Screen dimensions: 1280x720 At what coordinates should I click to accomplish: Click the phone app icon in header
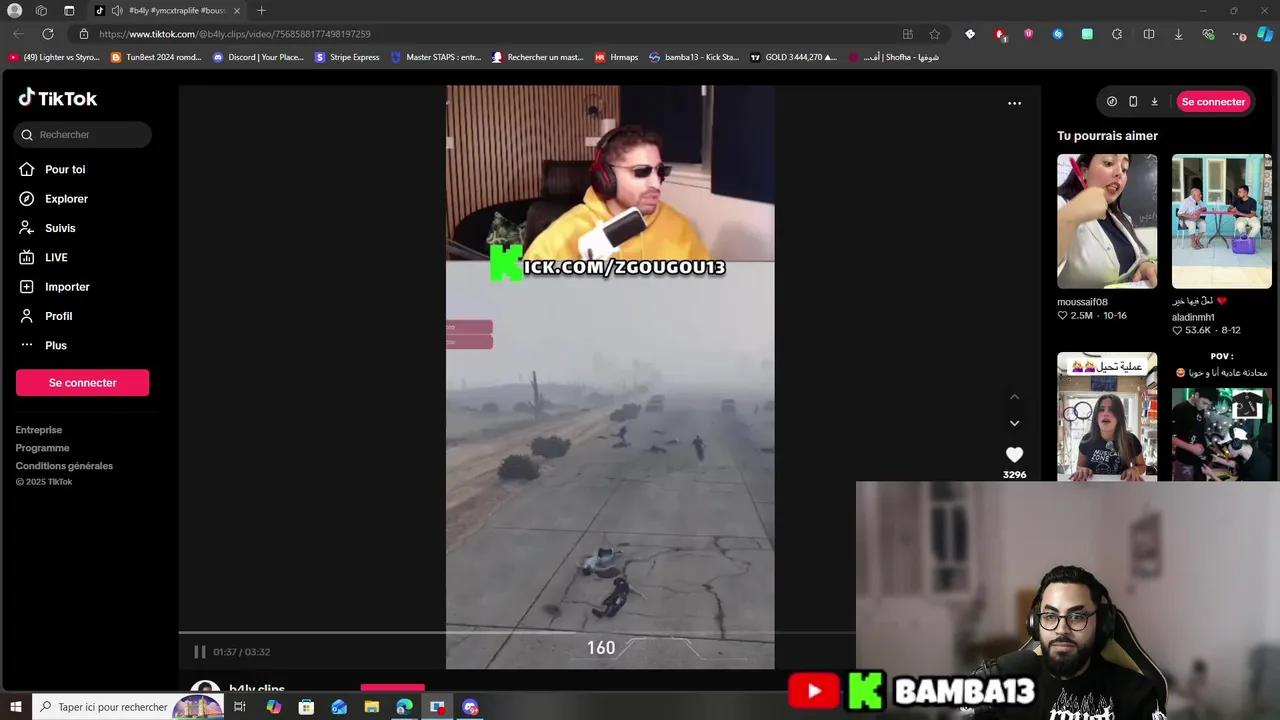point(1133,102)
